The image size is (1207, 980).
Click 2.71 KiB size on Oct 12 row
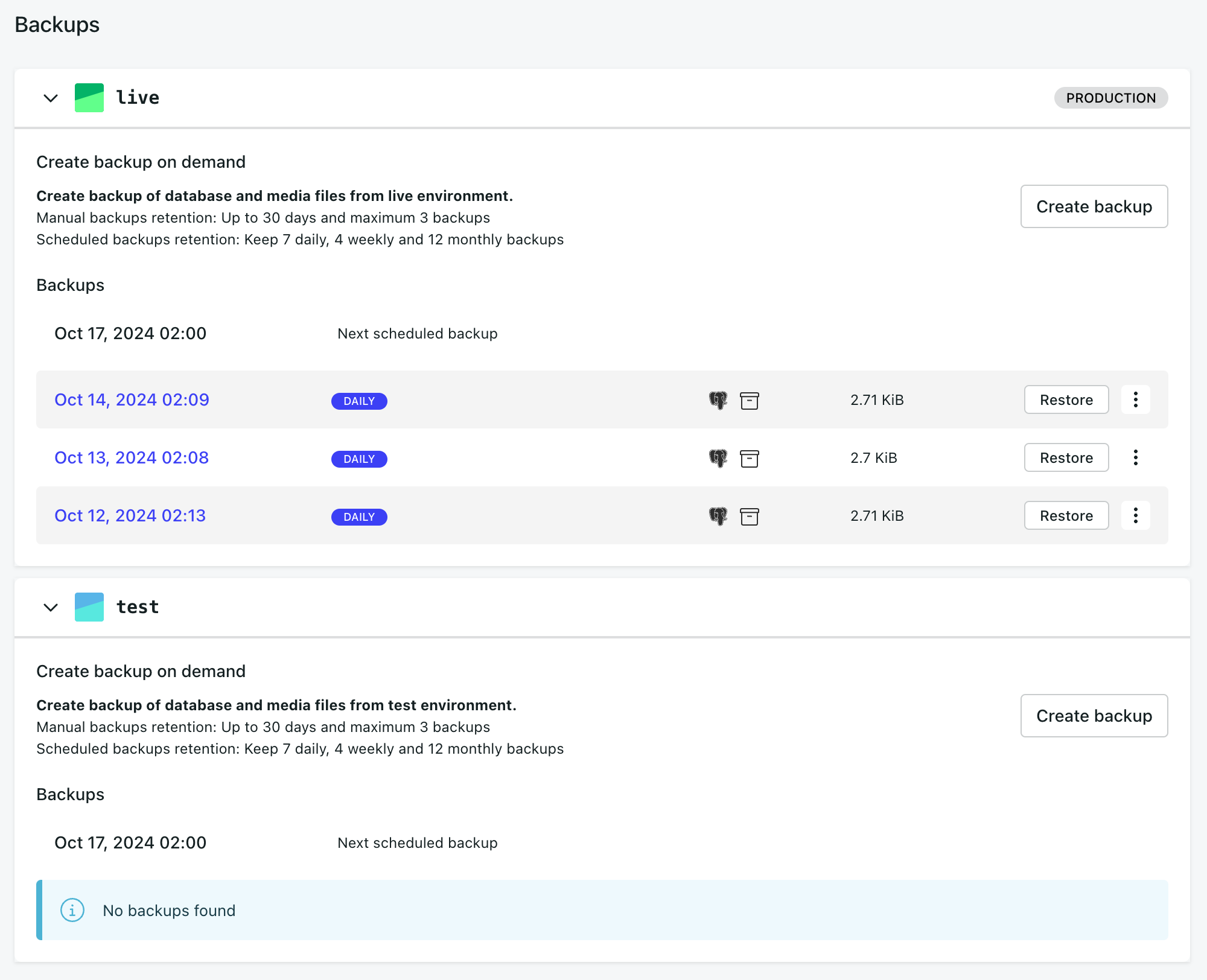point(877,516)
